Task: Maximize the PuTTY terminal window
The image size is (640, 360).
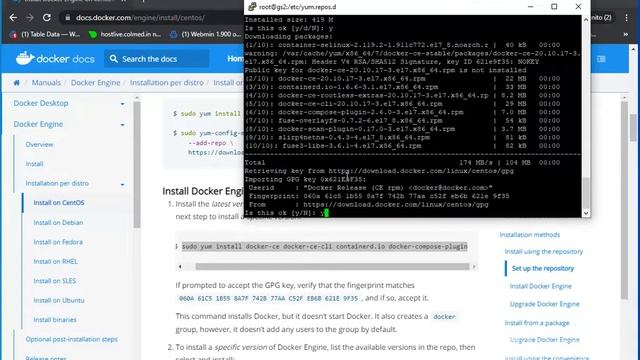Action: point(554,7)
